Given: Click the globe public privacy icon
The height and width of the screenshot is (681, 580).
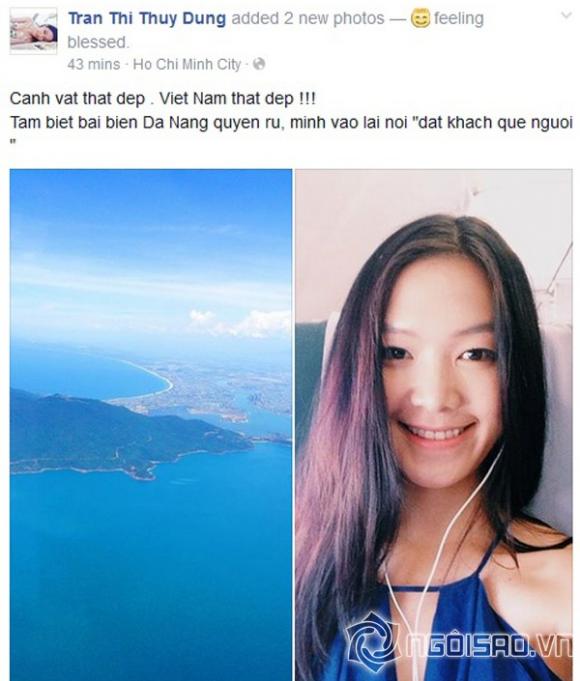Looking at the screenshot, I should (x=259, y=64).
